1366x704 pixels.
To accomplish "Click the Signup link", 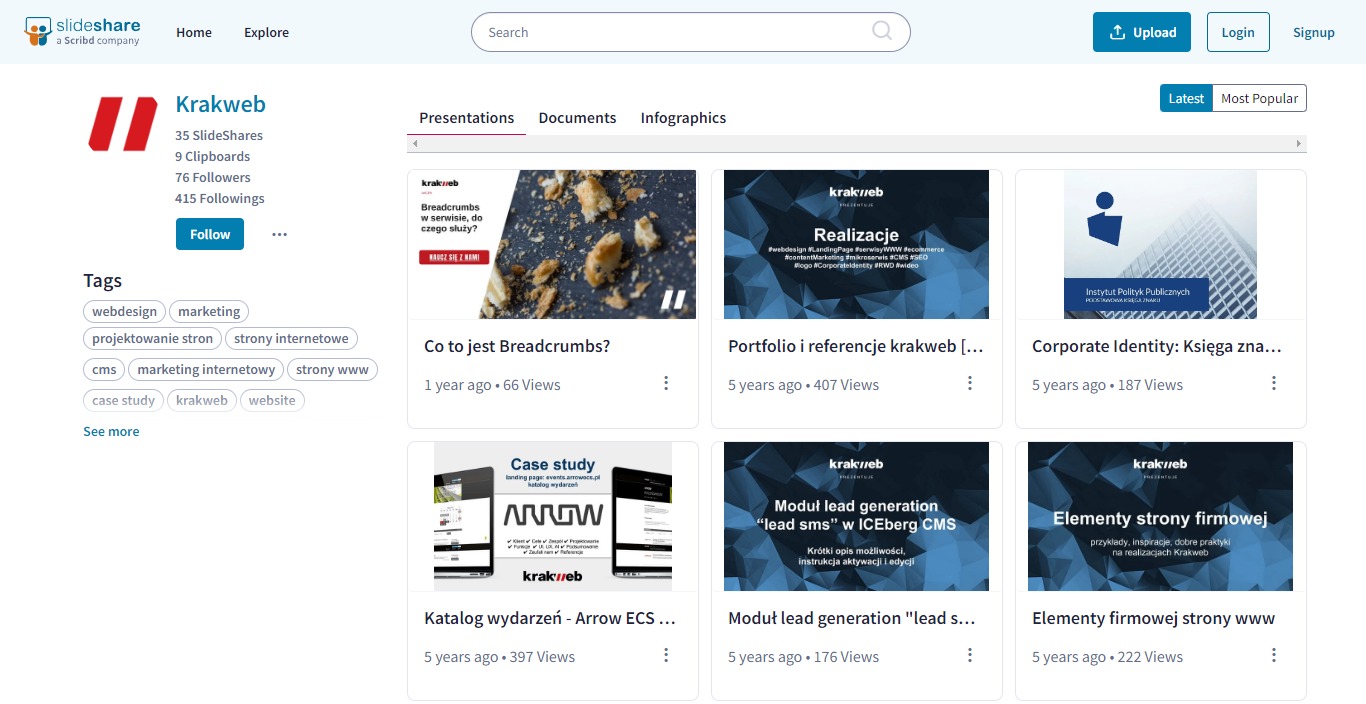I will coord(1314,32).
